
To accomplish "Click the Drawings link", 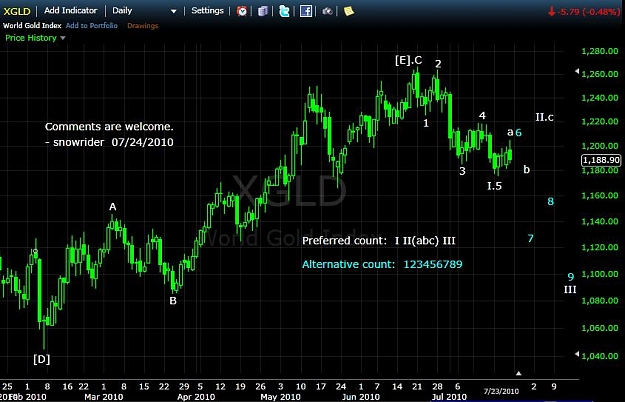I will click(143, 25).
